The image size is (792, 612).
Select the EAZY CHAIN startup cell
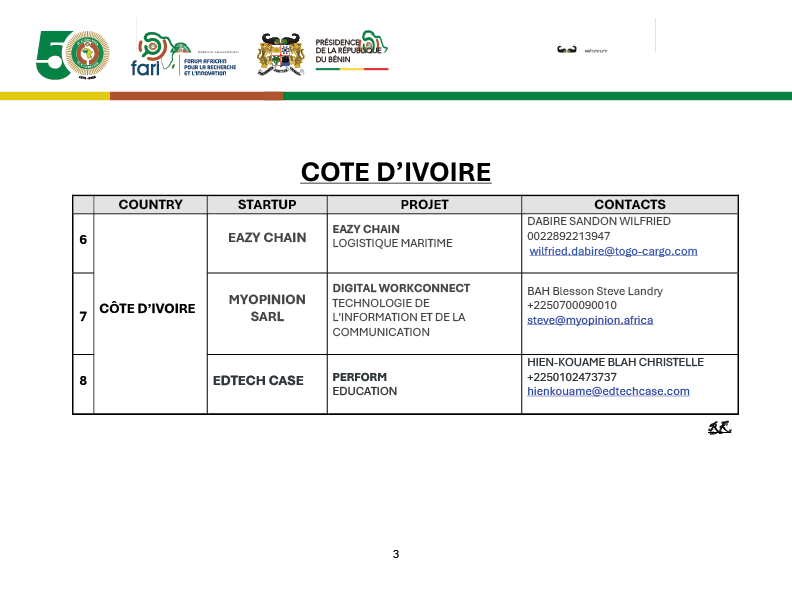(x=267, y=243)
